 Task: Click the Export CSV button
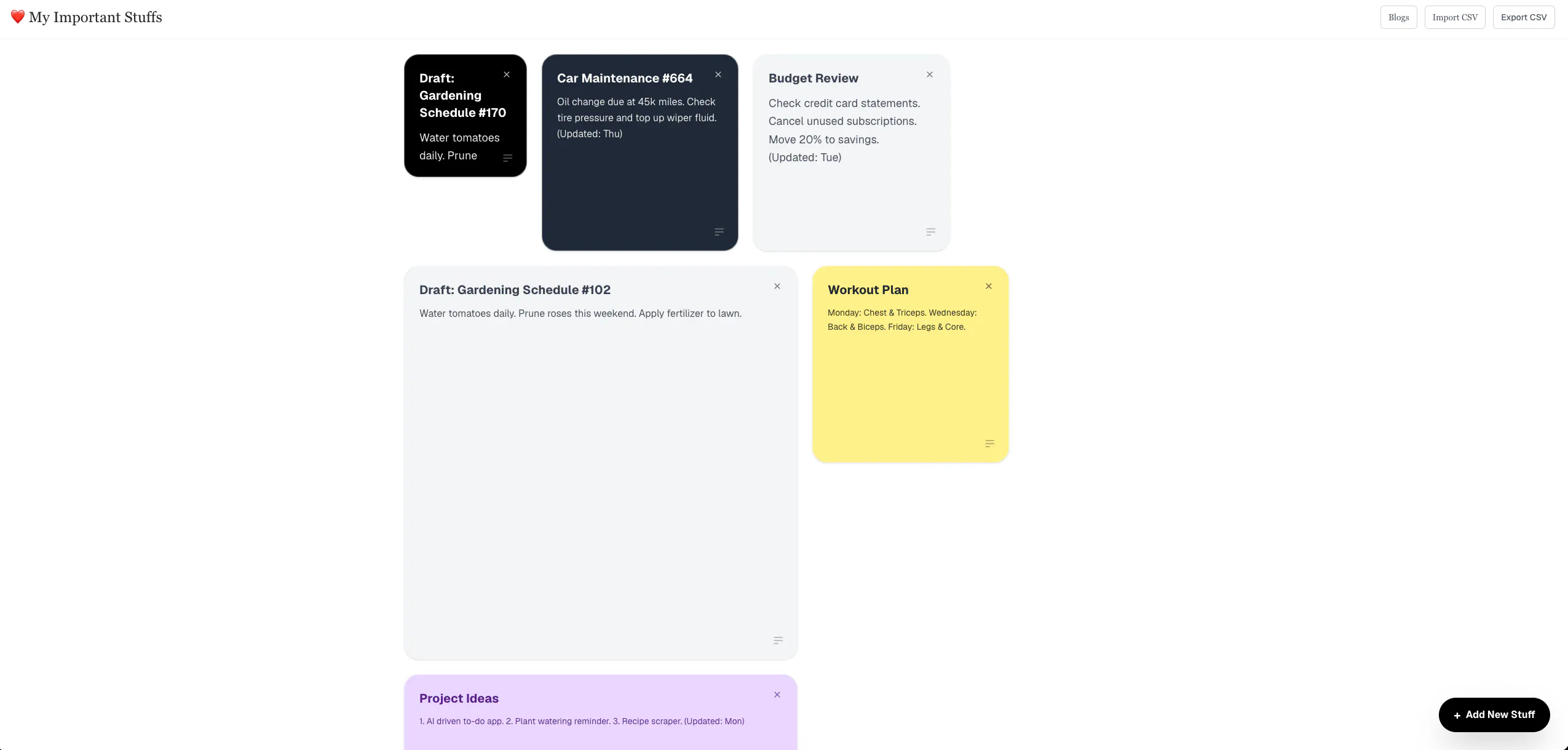point(1524,17)
